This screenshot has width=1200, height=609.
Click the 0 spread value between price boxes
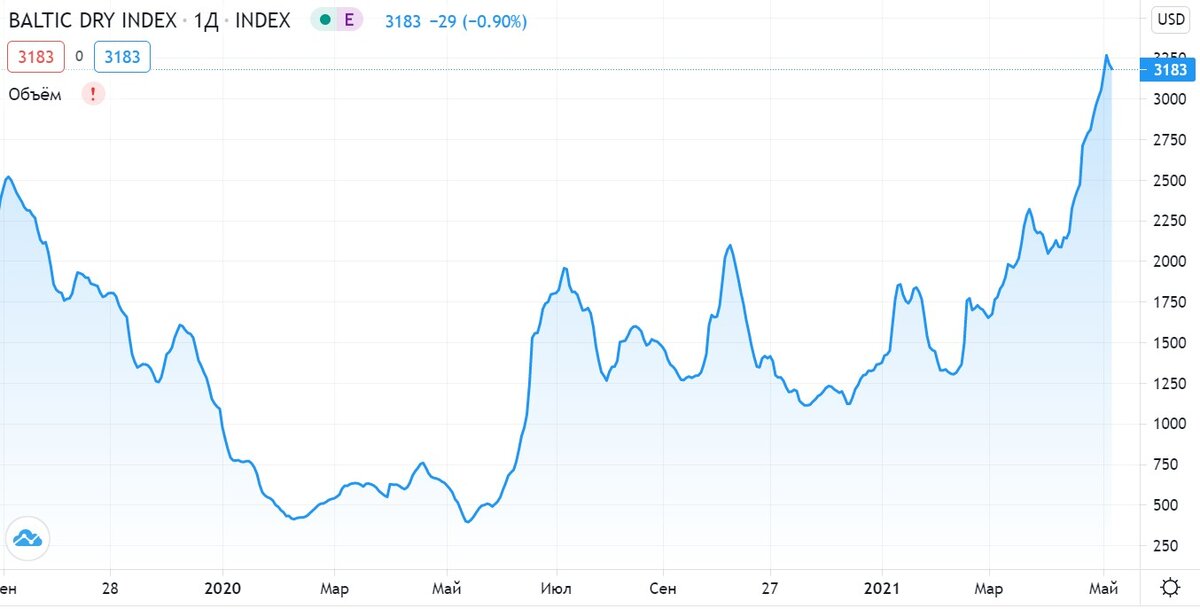point(78,57)
